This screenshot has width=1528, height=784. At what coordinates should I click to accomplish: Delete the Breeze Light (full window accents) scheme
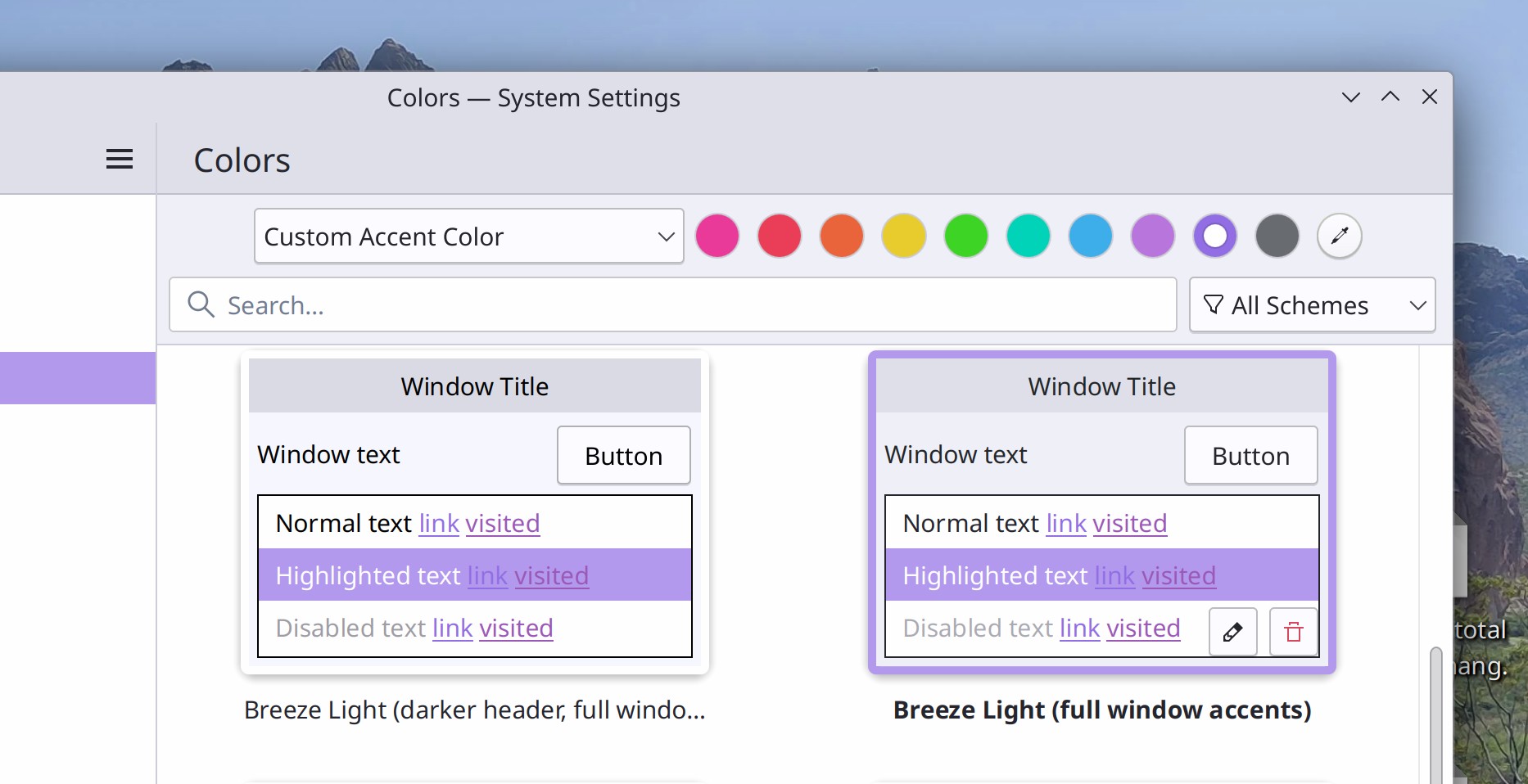point(1293,632)
